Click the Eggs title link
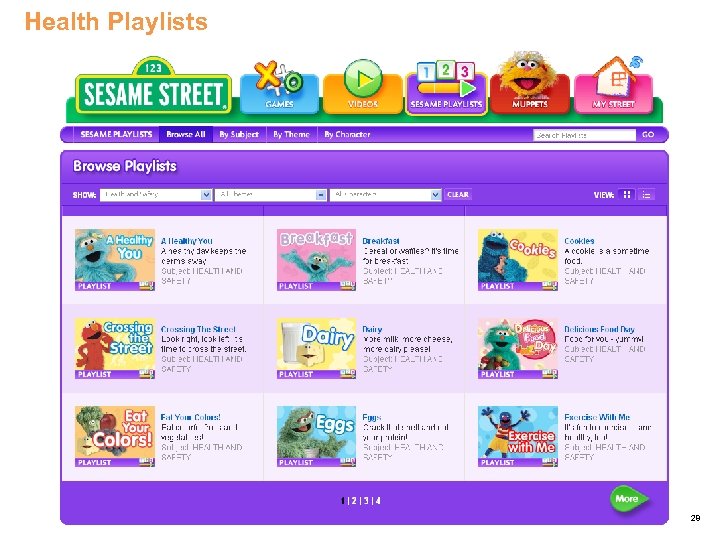720x540 pixels. pyautogui.click(x=371, y=417)
